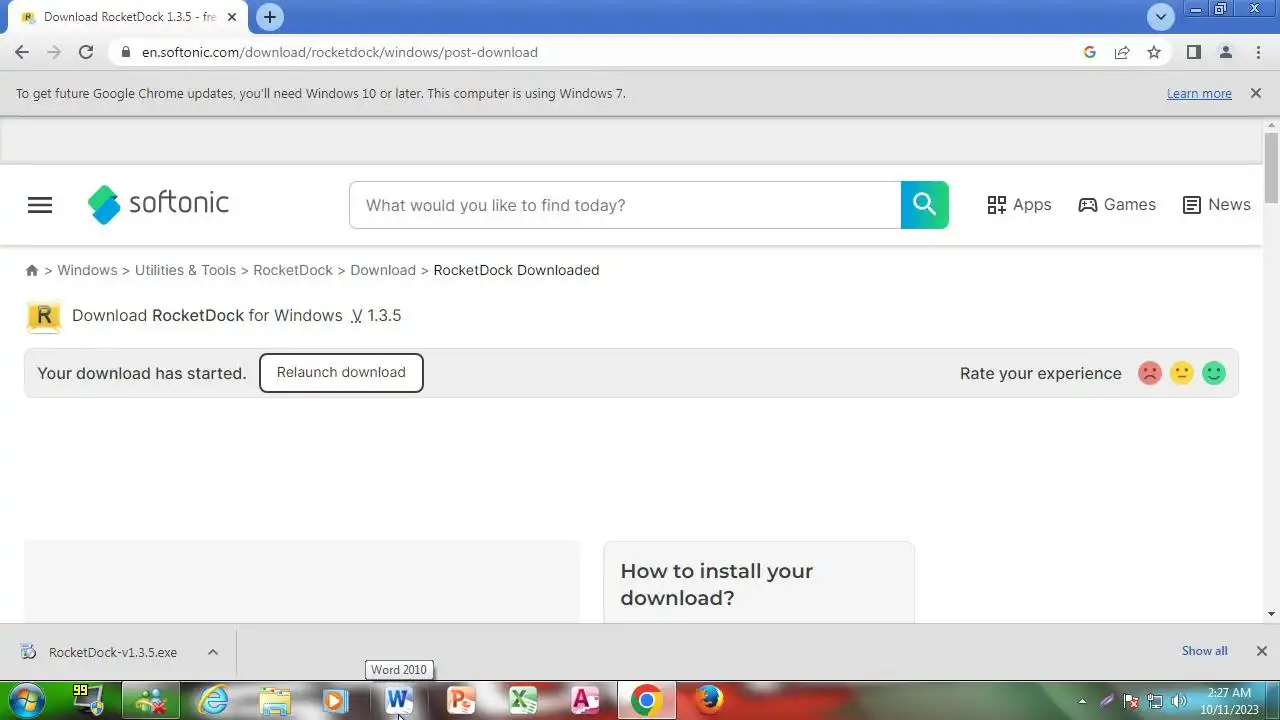Launch Excel from taskbar

pyautogui.click(x=523, y=700)
